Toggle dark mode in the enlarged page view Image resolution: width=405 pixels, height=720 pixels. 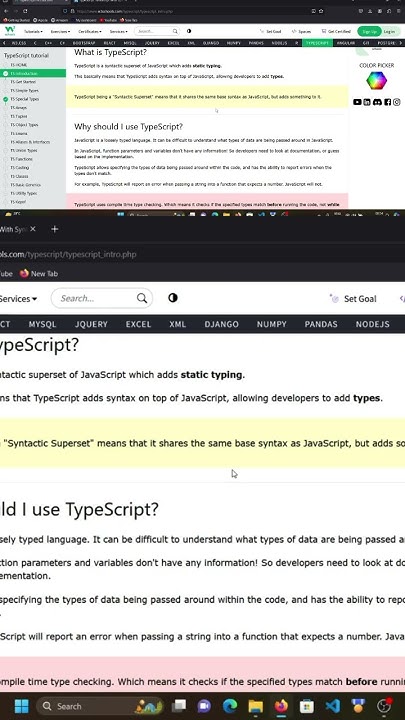tap(173, 298)
